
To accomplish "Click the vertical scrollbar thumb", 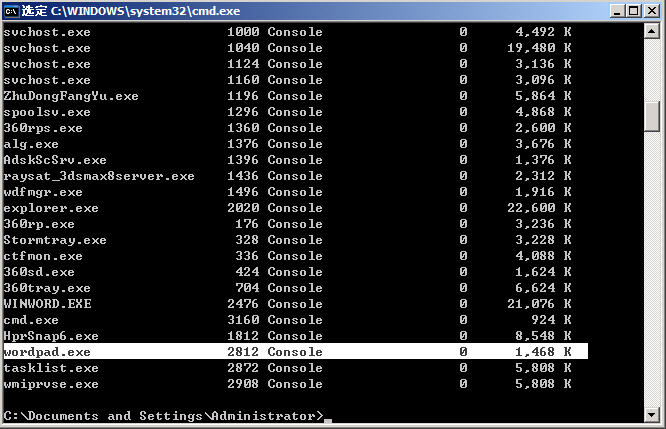I will [652, 115].
